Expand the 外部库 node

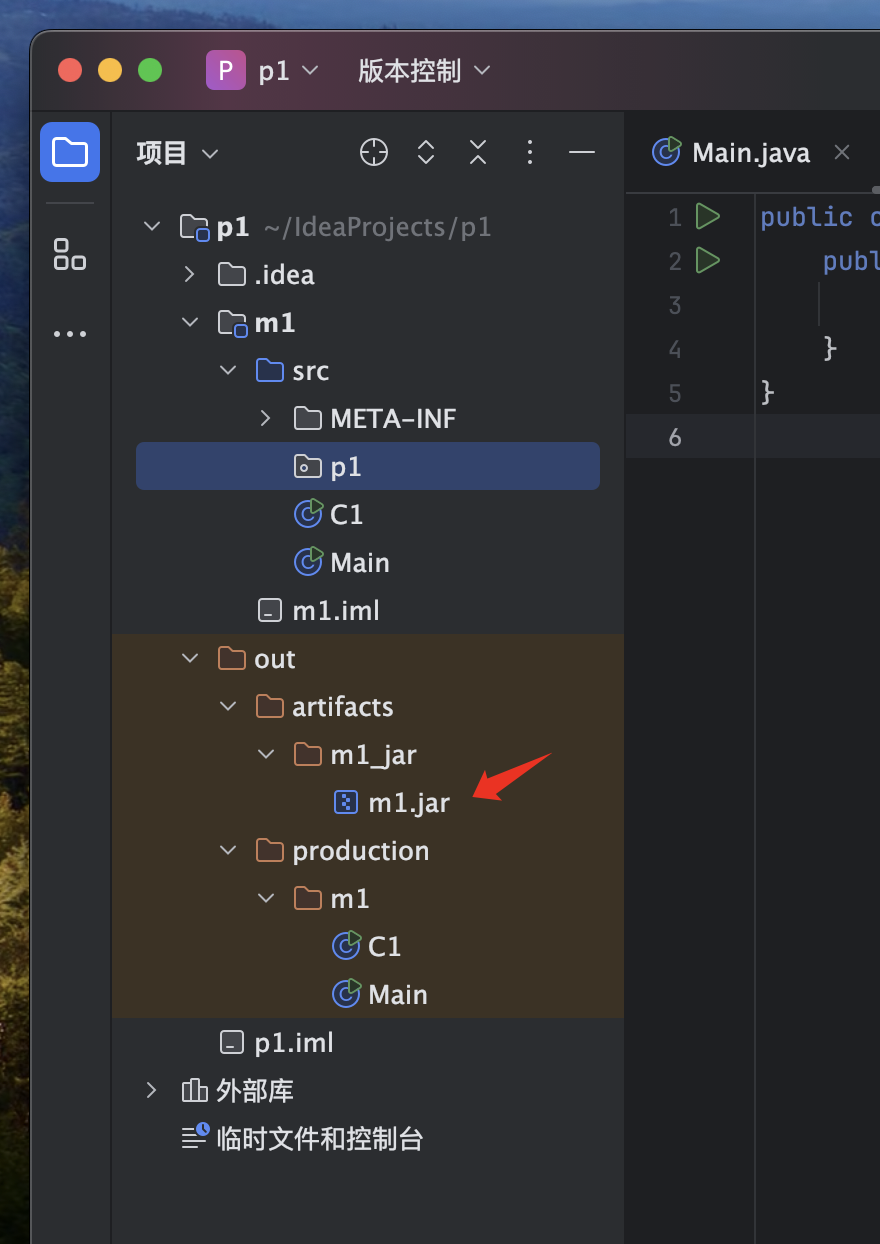point(152,1091)
